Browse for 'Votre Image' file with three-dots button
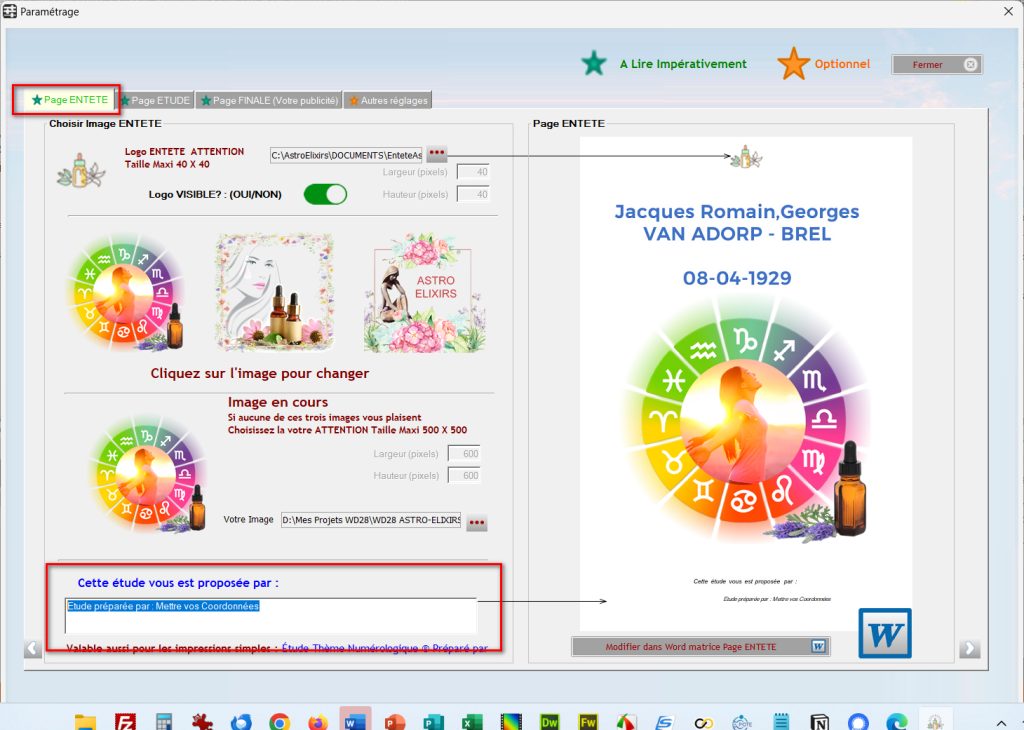The image size is (1024, 730). [477, 522]
